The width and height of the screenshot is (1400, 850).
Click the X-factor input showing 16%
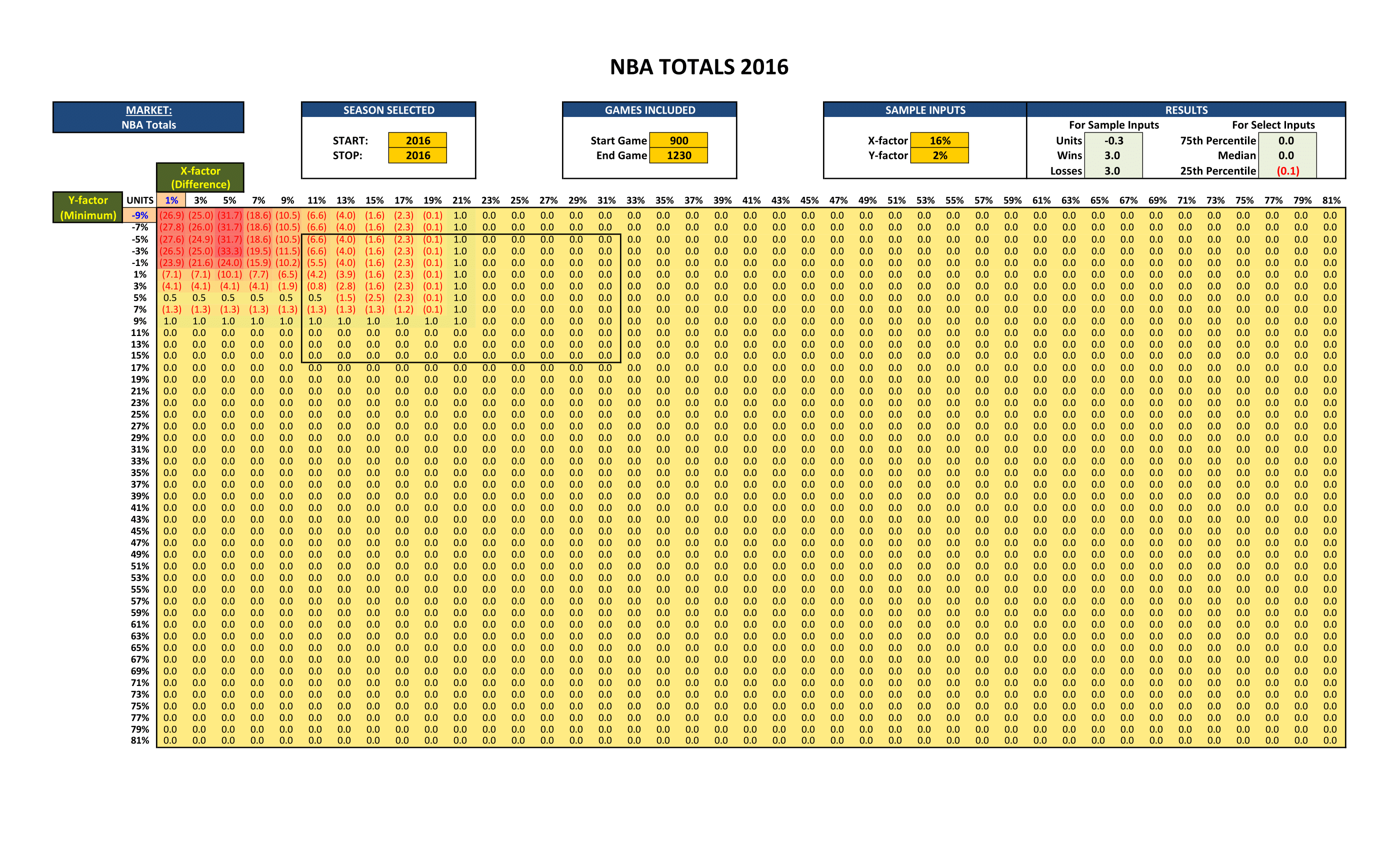(939, 140)
